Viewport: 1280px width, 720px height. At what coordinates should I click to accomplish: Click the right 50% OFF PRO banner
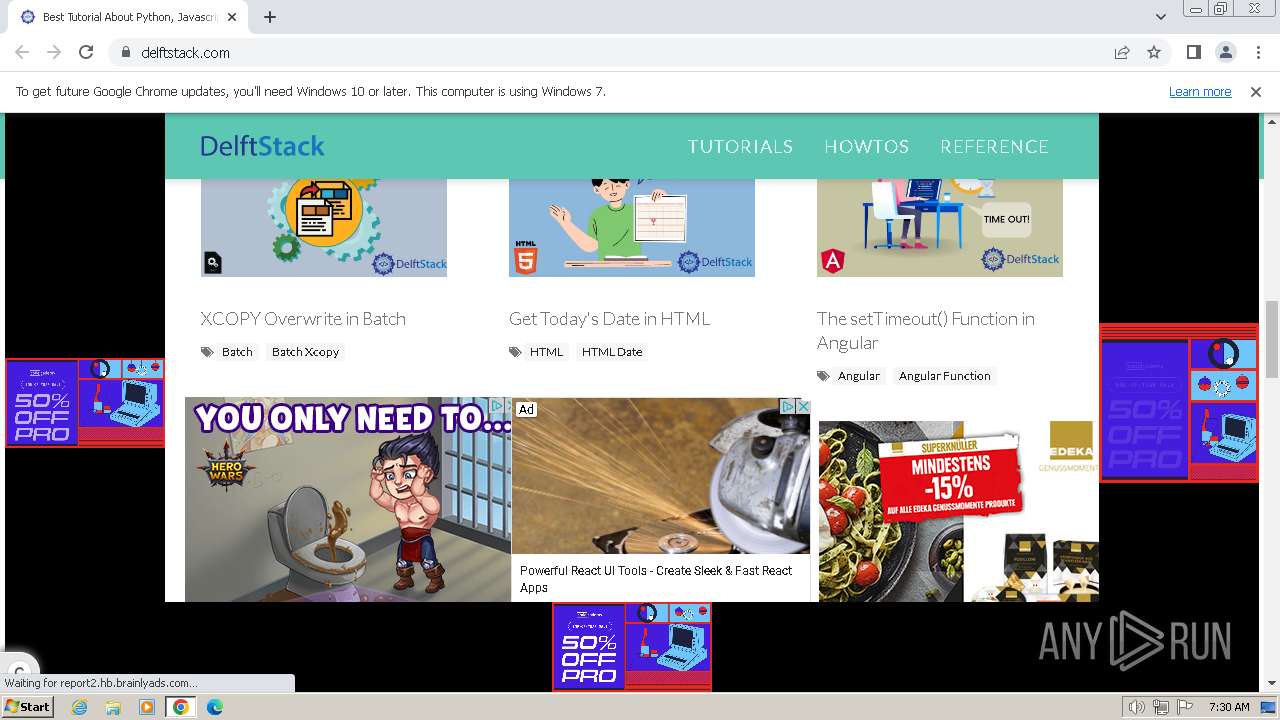[1179, 402]
